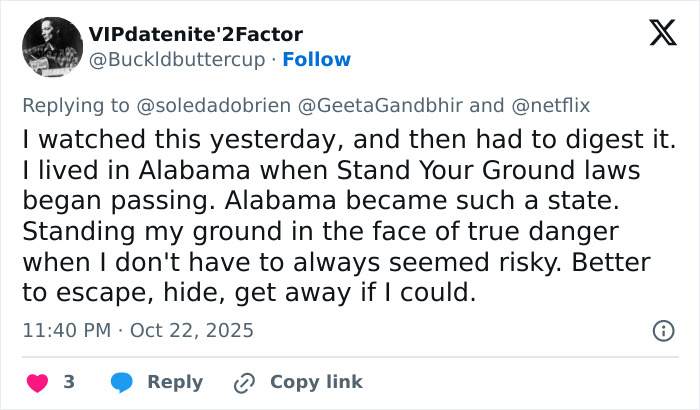Click VIPdatenite'2Factor display name
Viewport: 700px width, 410px height.
[195, 35]
